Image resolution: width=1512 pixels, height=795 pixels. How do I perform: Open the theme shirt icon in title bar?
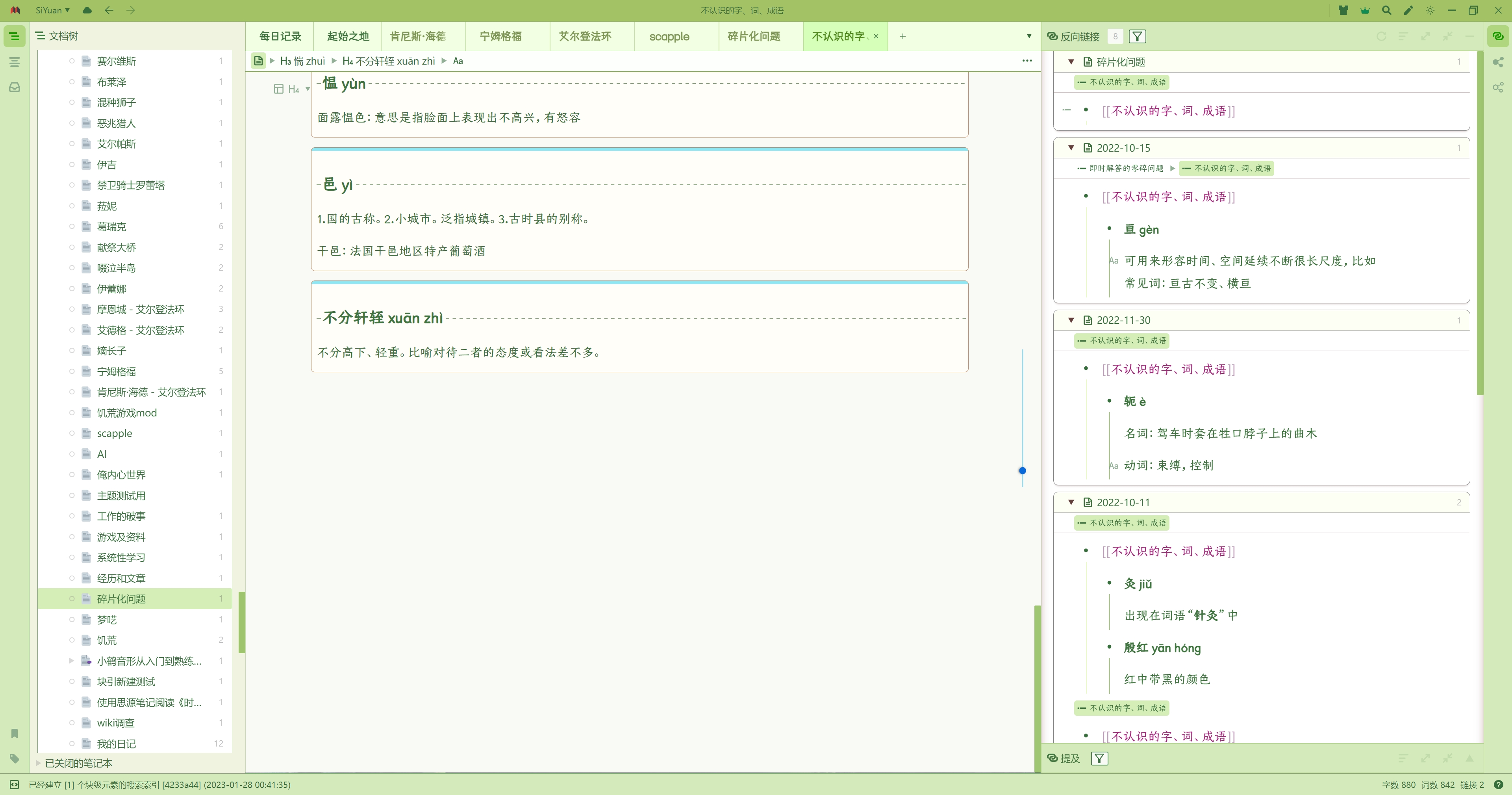(x=1343, y=10)
